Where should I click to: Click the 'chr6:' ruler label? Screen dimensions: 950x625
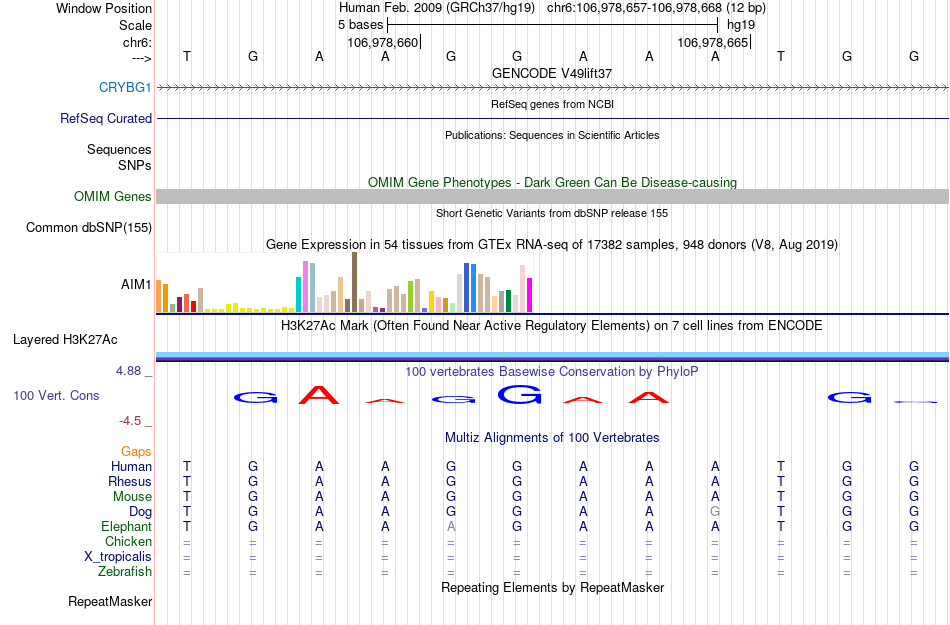137,42
